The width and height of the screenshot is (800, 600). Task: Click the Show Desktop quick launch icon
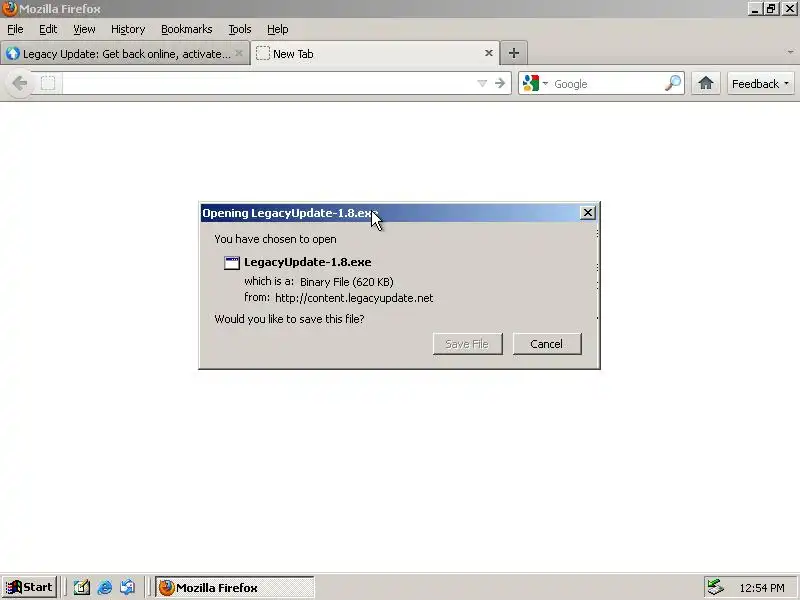(x=82, y=587)
